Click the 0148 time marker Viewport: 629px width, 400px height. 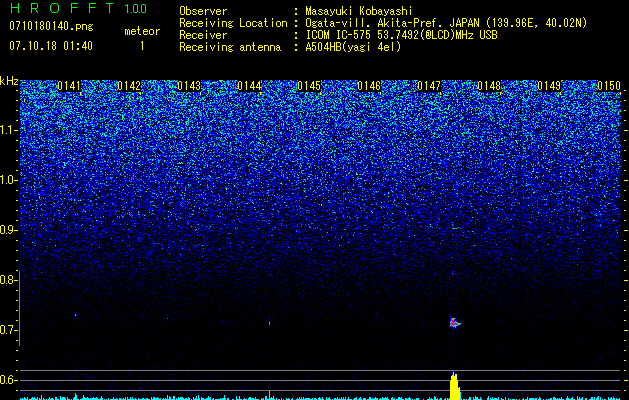[489, 86]
